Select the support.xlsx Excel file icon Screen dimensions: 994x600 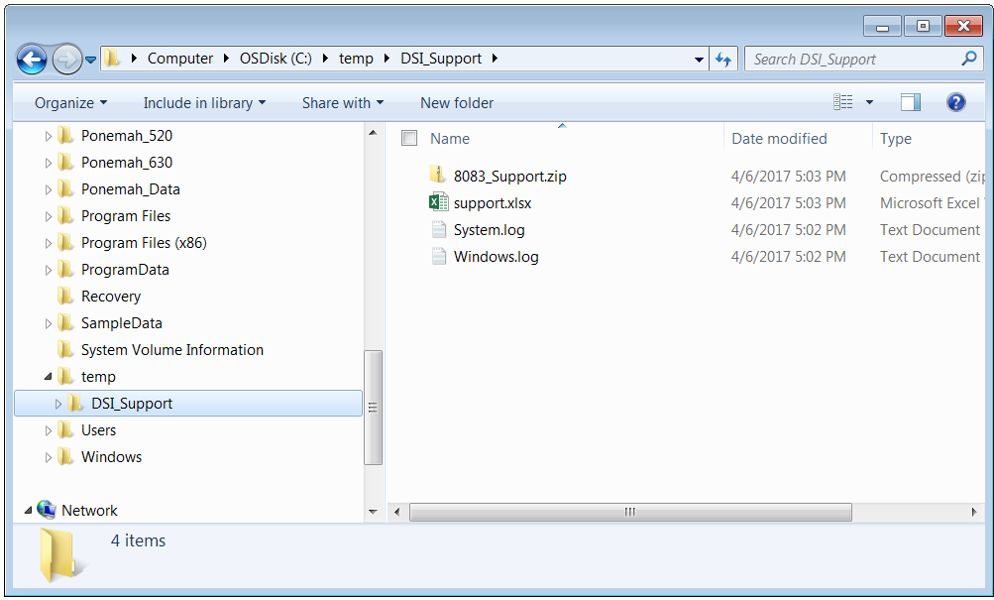click(438, 203)
